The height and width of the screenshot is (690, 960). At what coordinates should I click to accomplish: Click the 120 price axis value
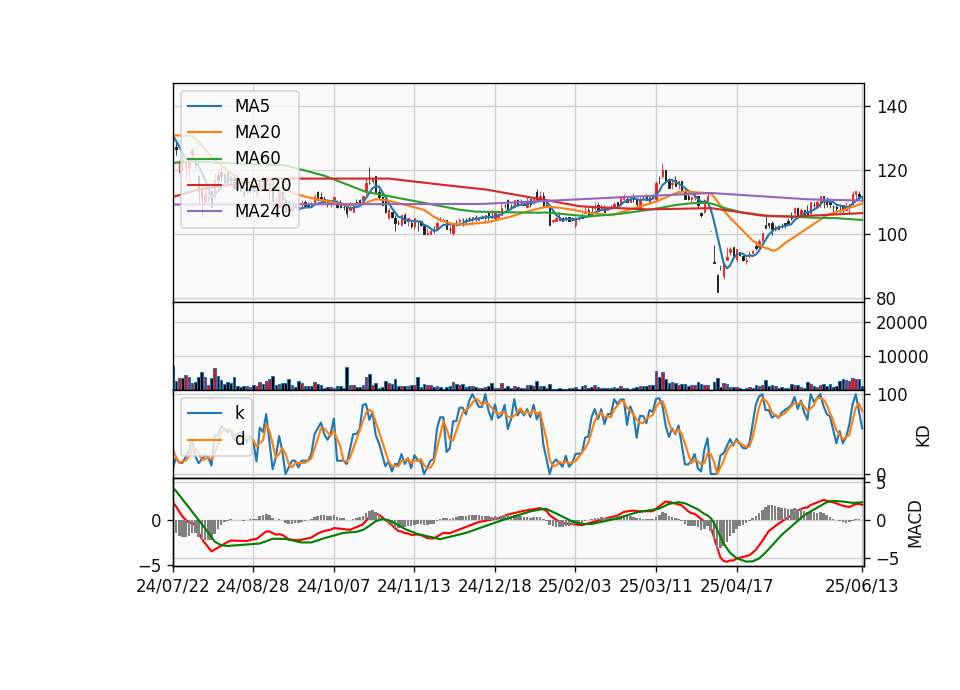[892, 171]
